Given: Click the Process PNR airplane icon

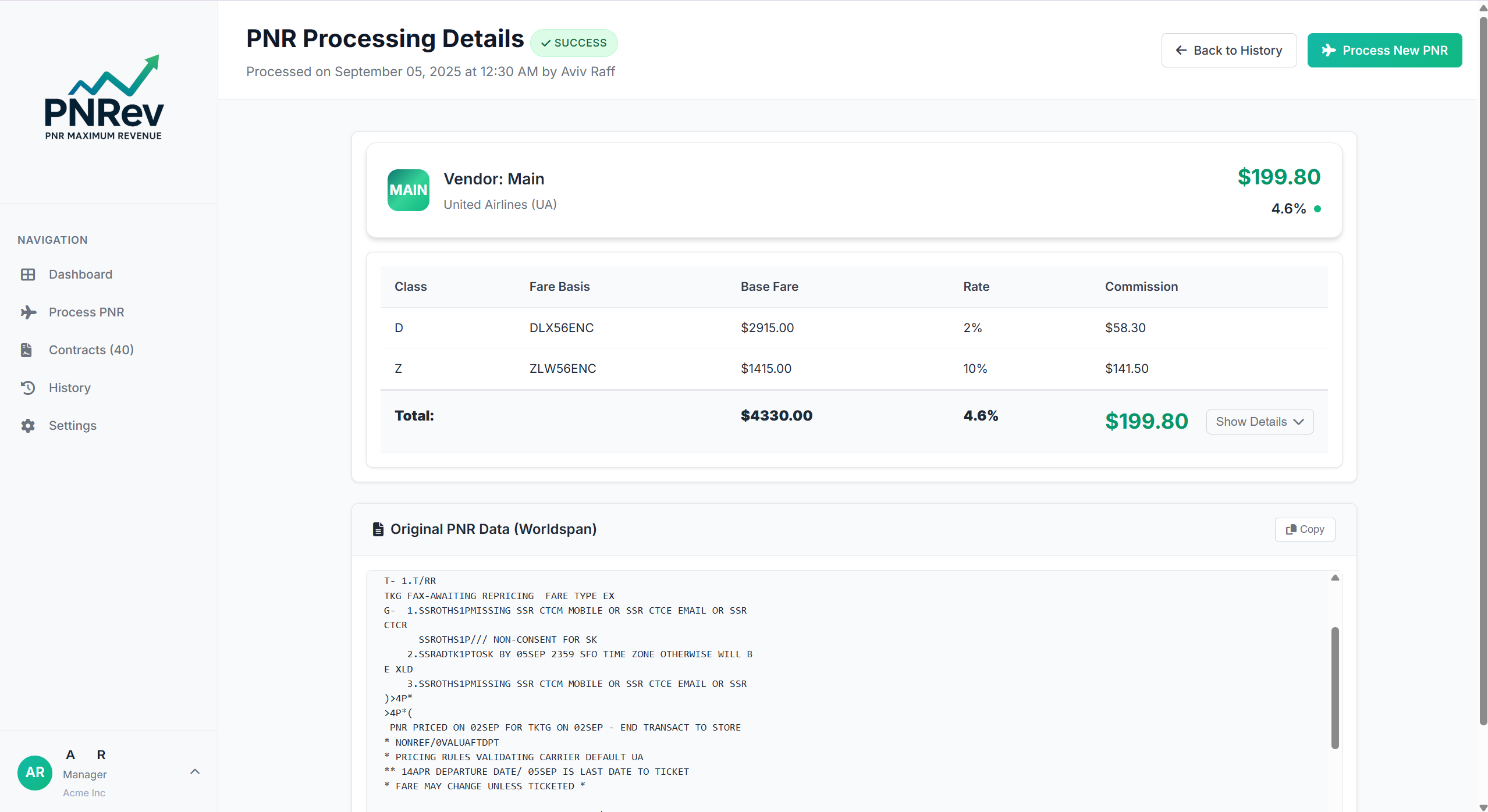Looking at the screenshot, I should click(28, 312).
